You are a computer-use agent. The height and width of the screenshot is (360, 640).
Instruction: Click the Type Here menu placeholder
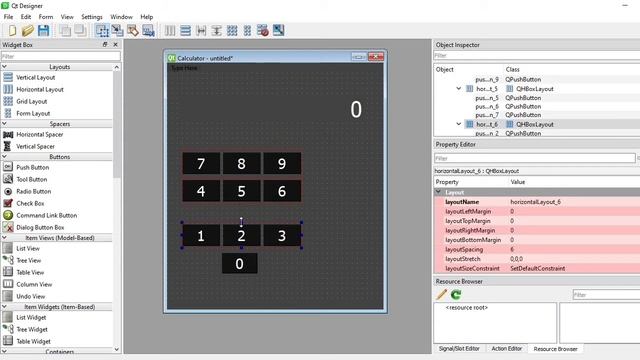tap(184, 68)
